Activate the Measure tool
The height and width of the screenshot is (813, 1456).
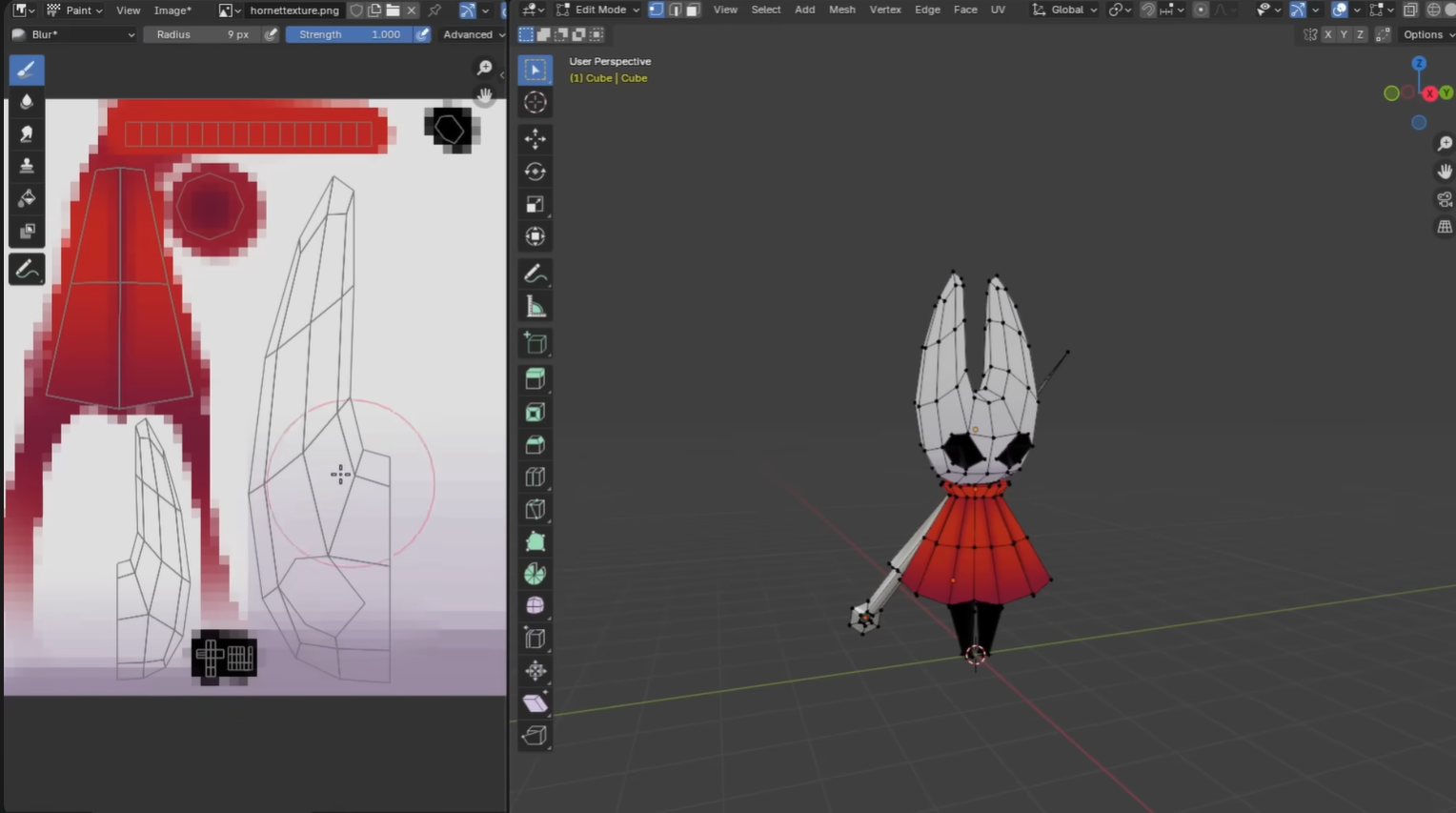point(535,305)
